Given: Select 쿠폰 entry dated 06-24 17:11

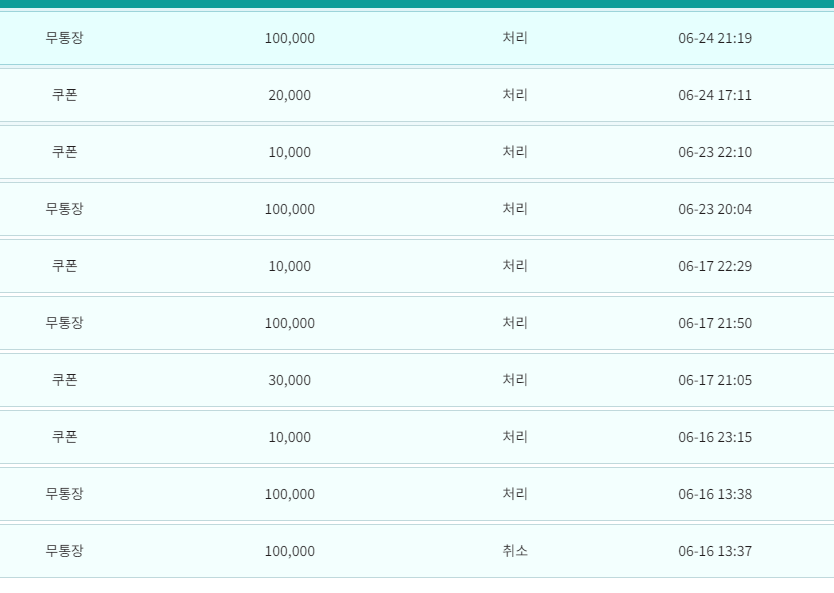Looking at the screenshot, I should [x=64, y=95].
